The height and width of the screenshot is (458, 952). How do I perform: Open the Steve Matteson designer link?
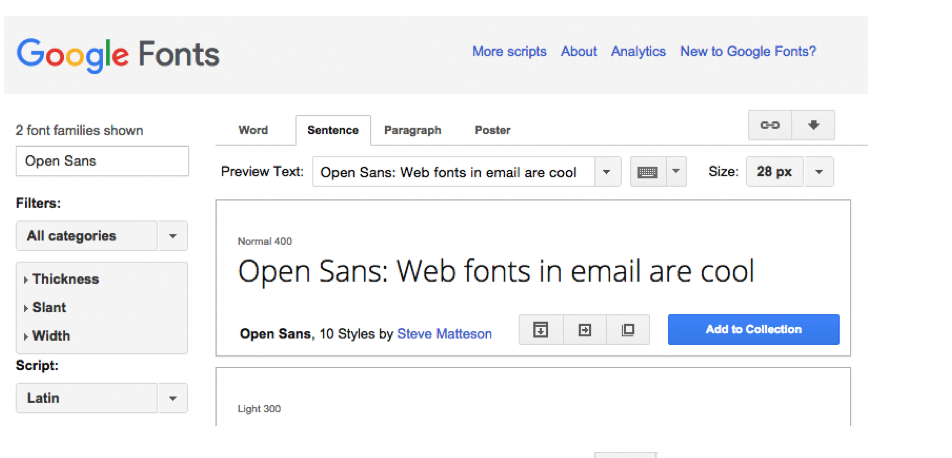444,334
